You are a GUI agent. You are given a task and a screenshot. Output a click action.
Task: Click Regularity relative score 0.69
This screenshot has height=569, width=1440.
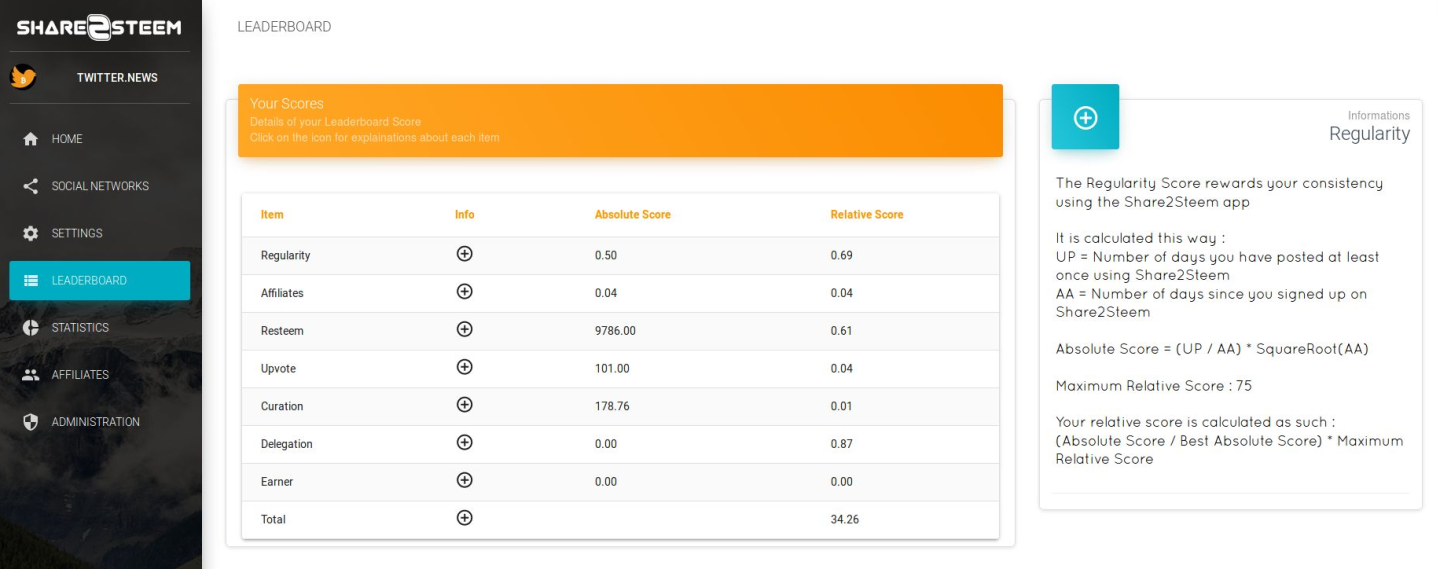coord(842,256)
